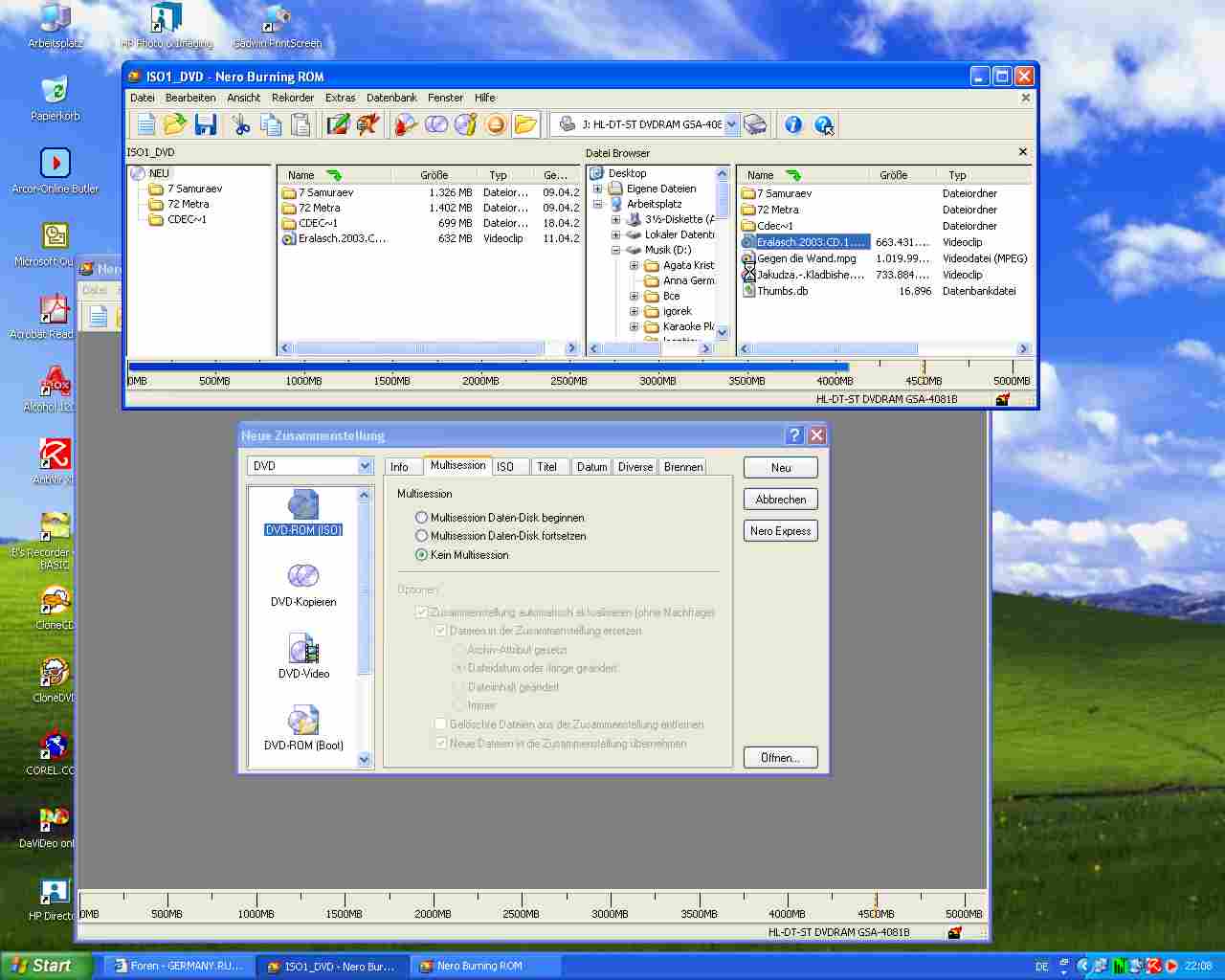Open the recorder selection dropdown
This screenshot has height=980, width=1225.
[731, 124]
